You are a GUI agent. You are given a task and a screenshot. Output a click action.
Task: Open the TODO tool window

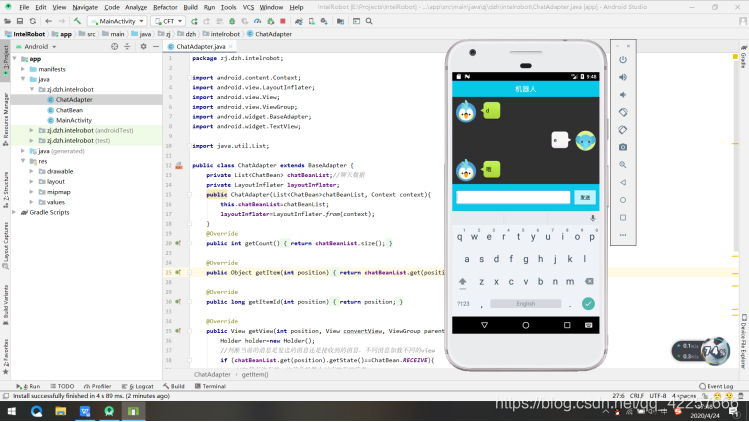coord(63,386)
